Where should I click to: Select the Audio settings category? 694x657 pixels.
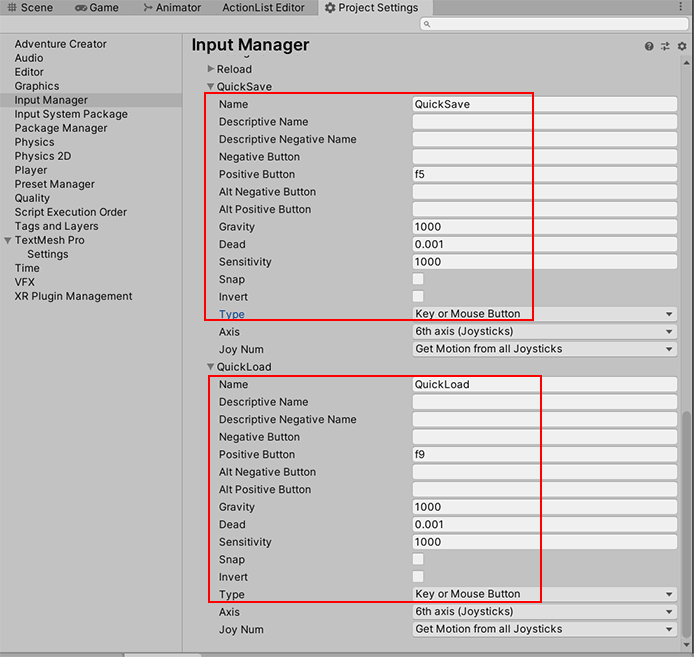click(29, 58)
